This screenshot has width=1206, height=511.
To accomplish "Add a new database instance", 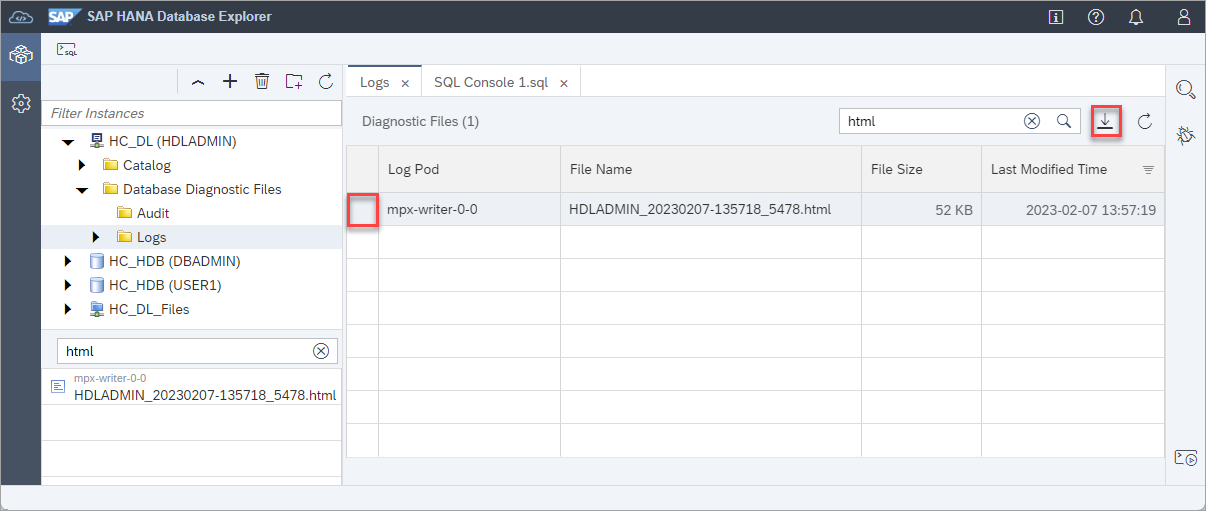I will pyautogui.click(x=230, y=81).
